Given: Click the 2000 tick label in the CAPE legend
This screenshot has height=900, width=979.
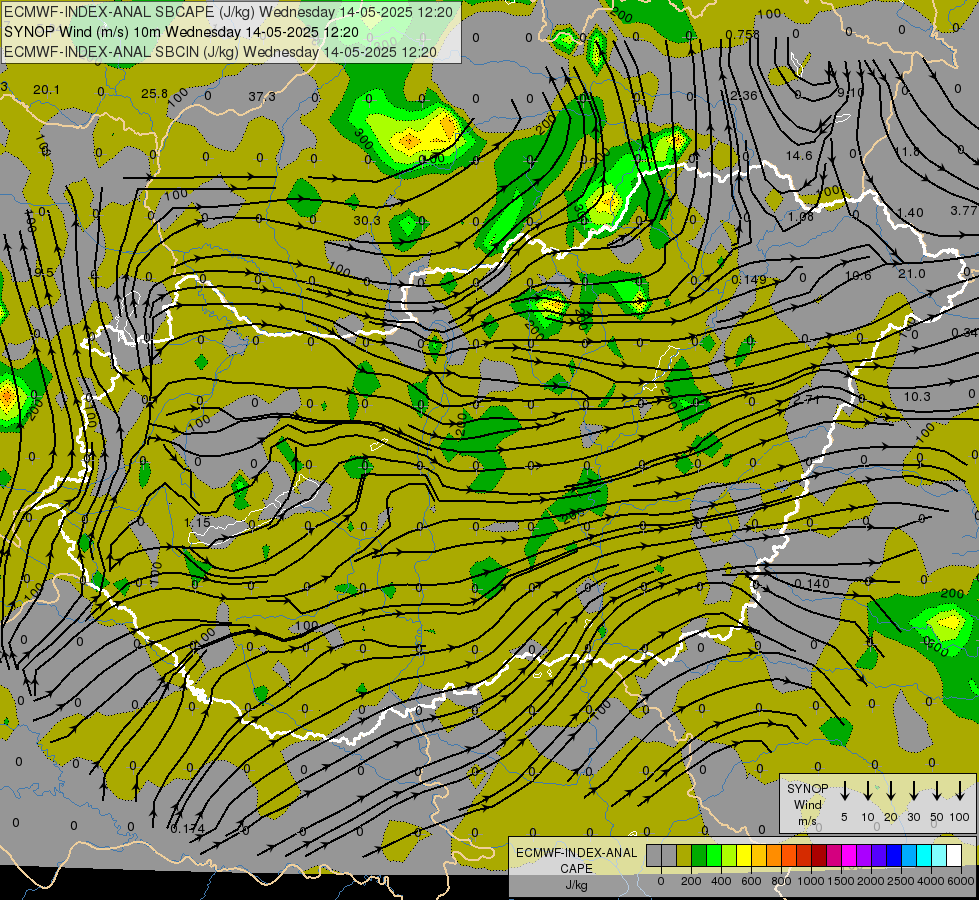Looking at the screenshot, I should (x=871, y=881).
